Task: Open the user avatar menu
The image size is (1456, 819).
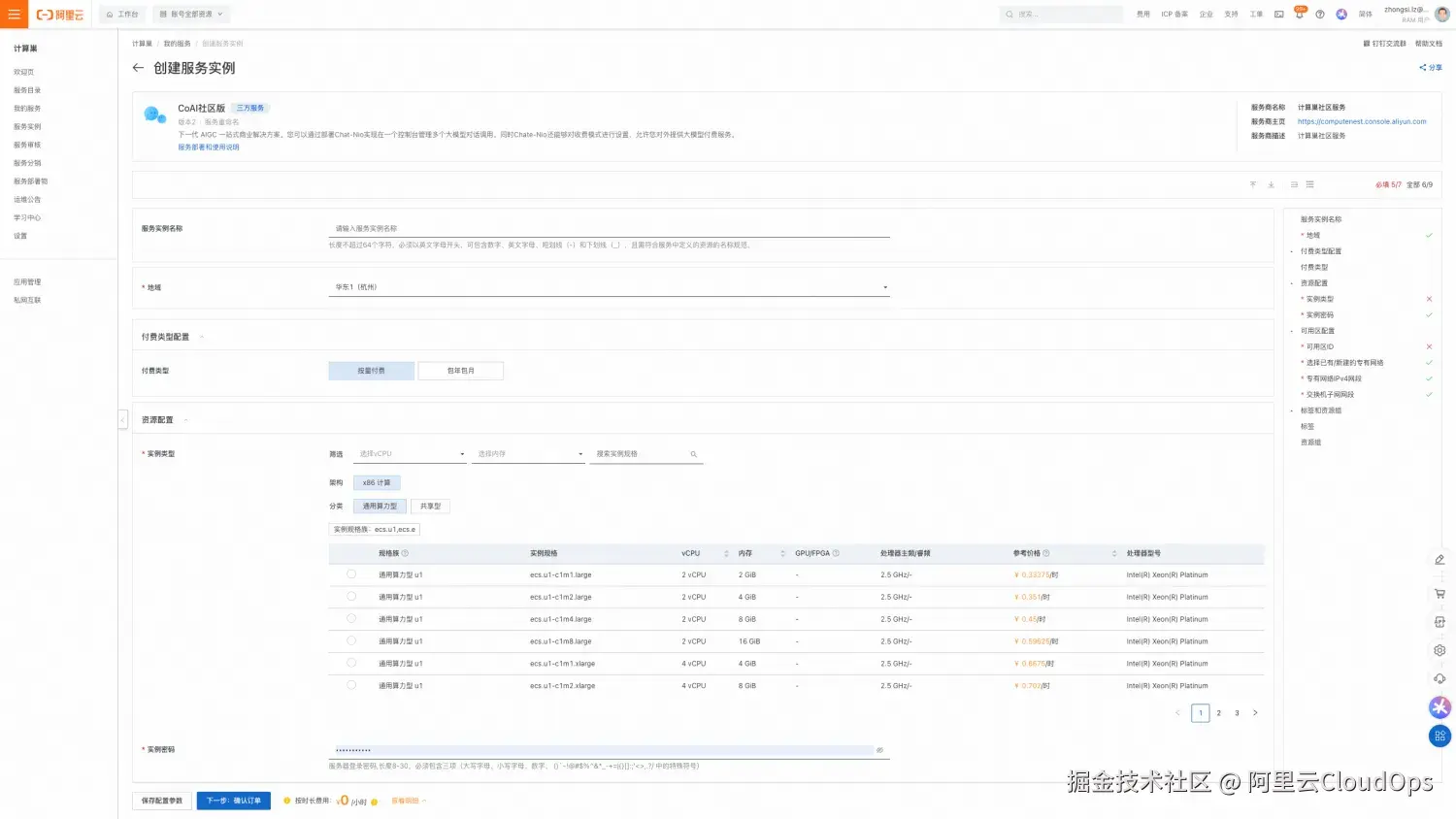Action: (1441, 14)
